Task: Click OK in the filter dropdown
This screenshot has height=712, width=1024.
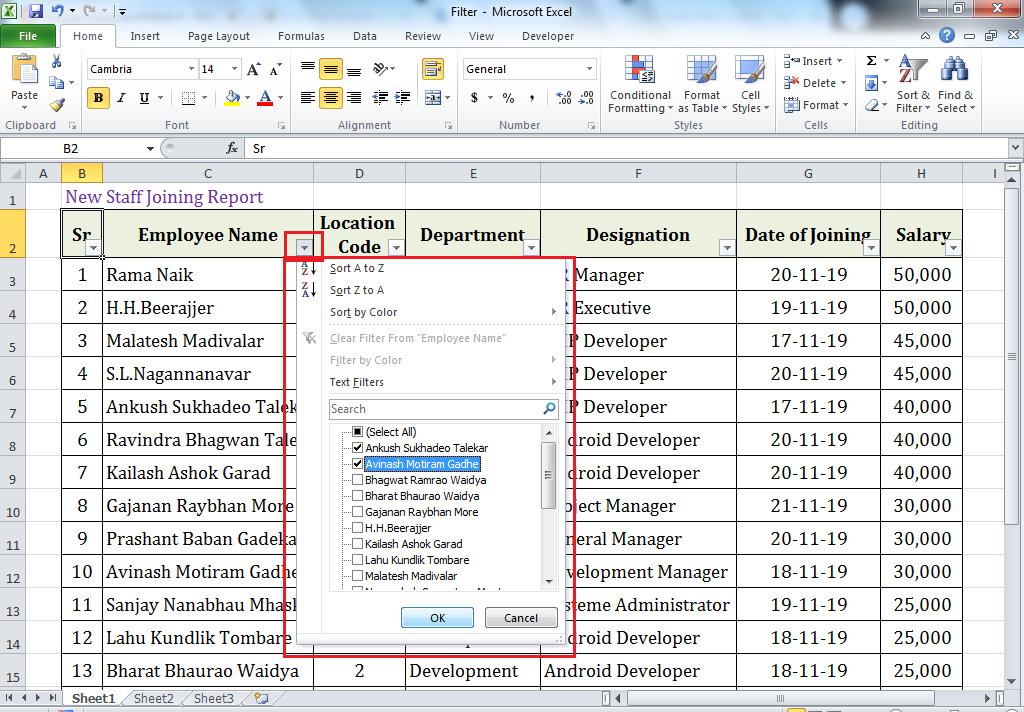Action: [438, 618]
